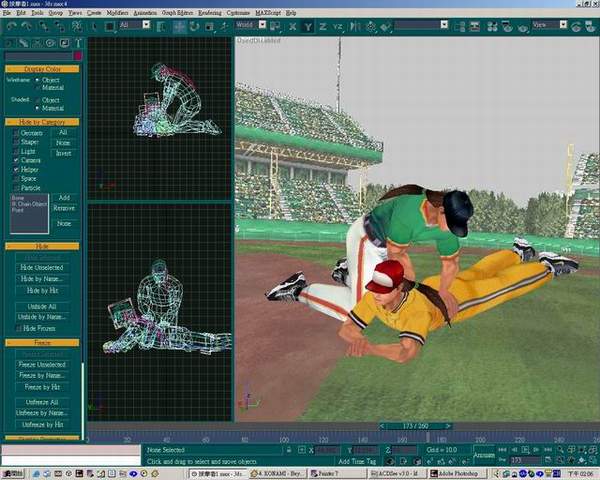Click the Unfreeze All button
Image resolution: width=600 pixels, height=480 pixels.
[x=42, y=400]
